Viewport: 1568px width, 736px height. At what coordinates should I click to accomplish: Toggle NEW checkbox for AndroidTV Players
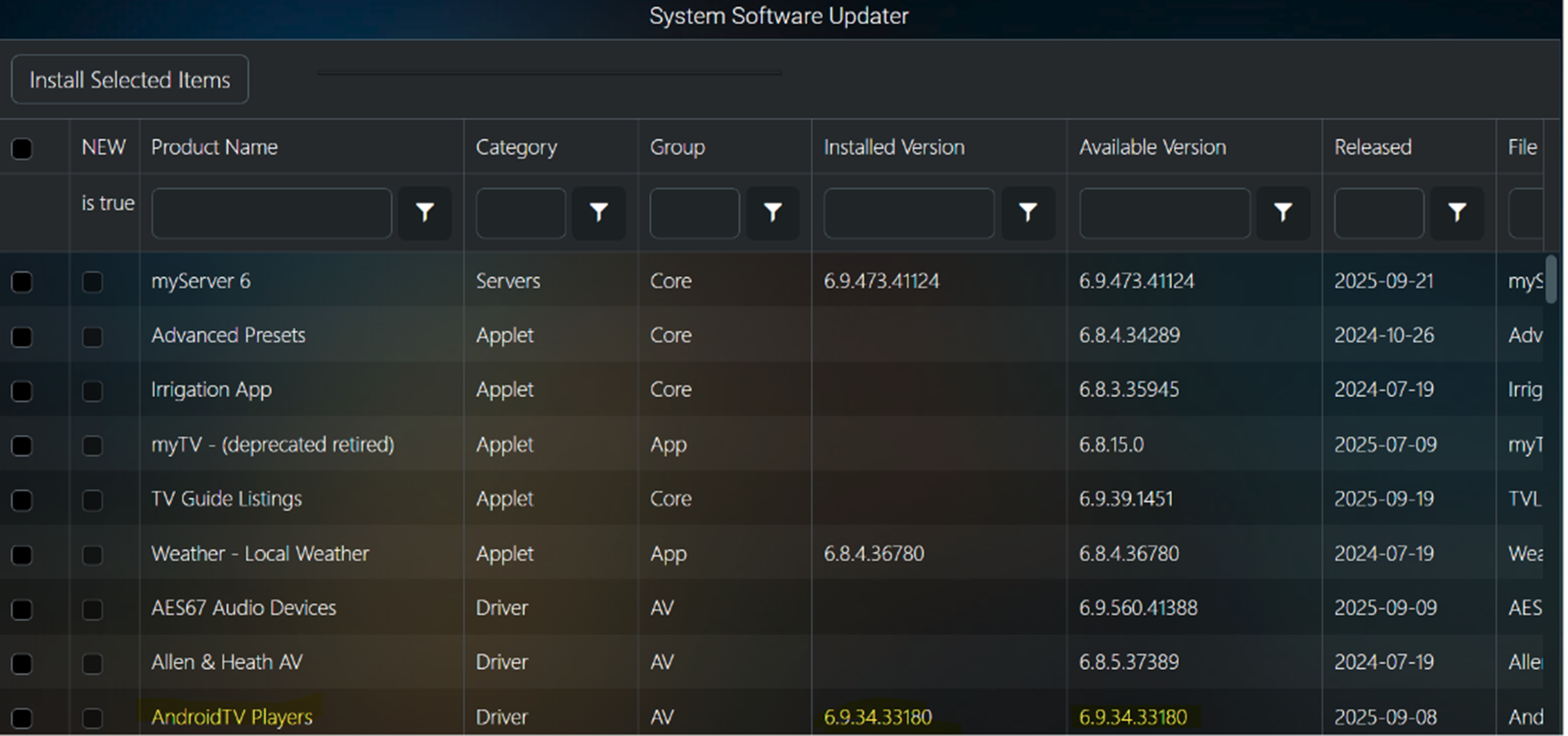point(93,718)
